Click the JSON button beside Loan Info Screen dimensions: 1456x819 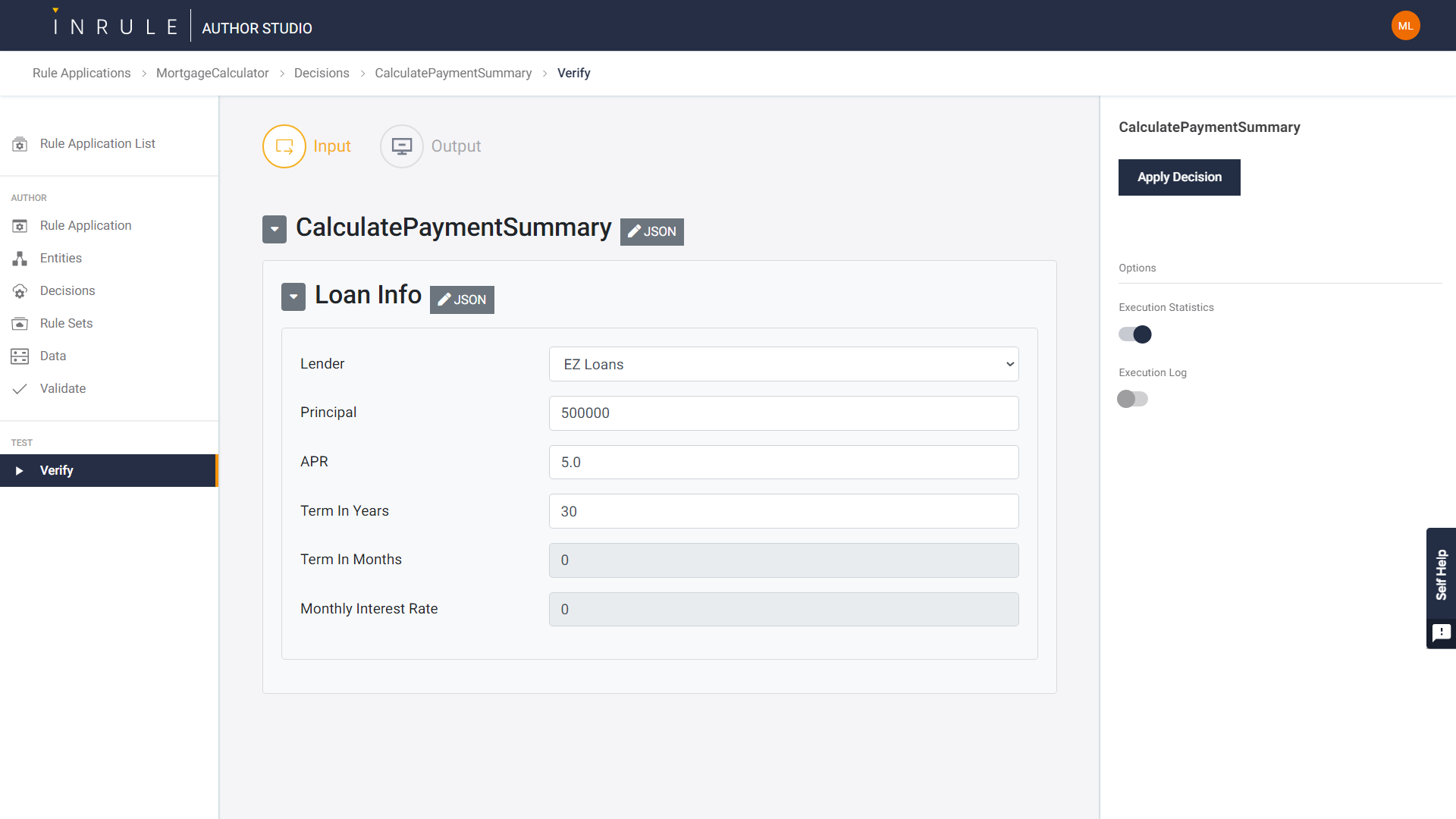(462, 300)
